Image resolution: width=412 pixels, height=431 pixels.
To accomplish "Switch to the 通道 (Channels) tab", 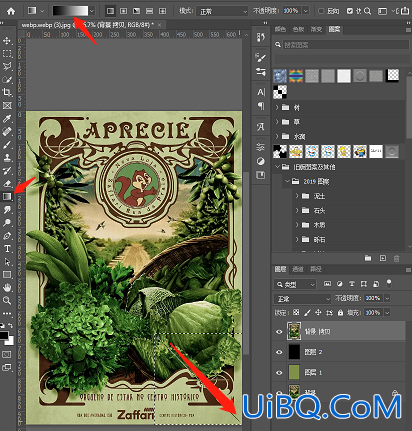I will (x=298, y=269).
